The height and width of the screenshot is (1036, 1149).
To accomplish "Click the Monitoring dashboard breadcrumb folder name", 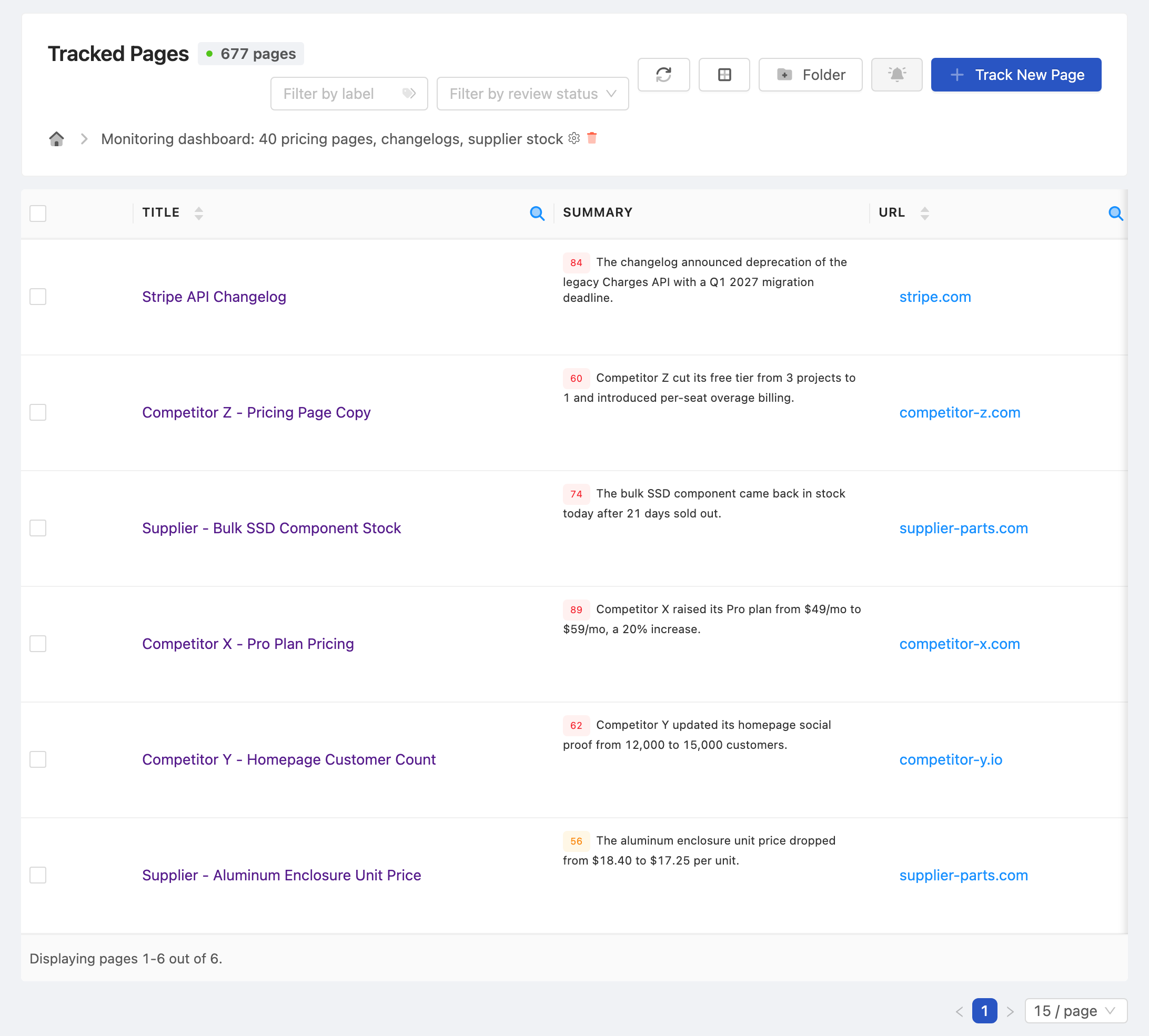I will click(332, 139).
